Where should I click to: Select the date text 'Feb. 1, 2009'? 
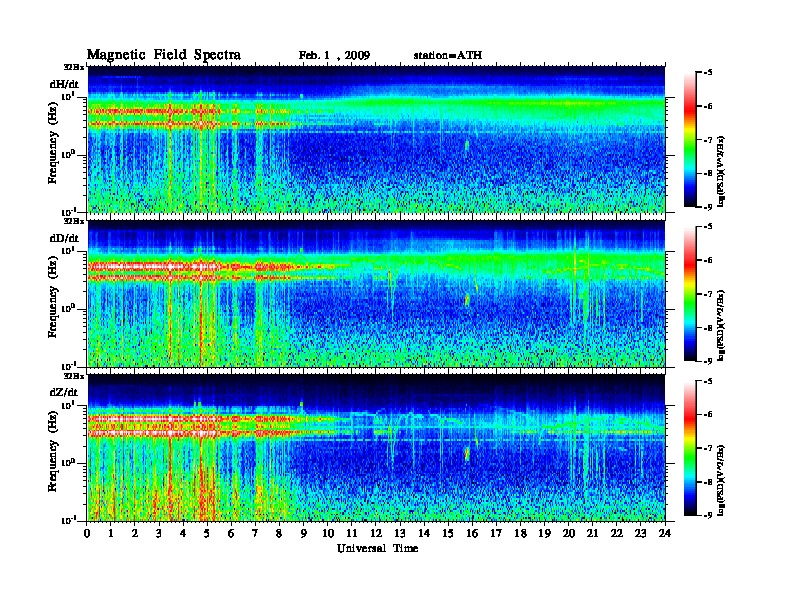[x=334, y=56]
